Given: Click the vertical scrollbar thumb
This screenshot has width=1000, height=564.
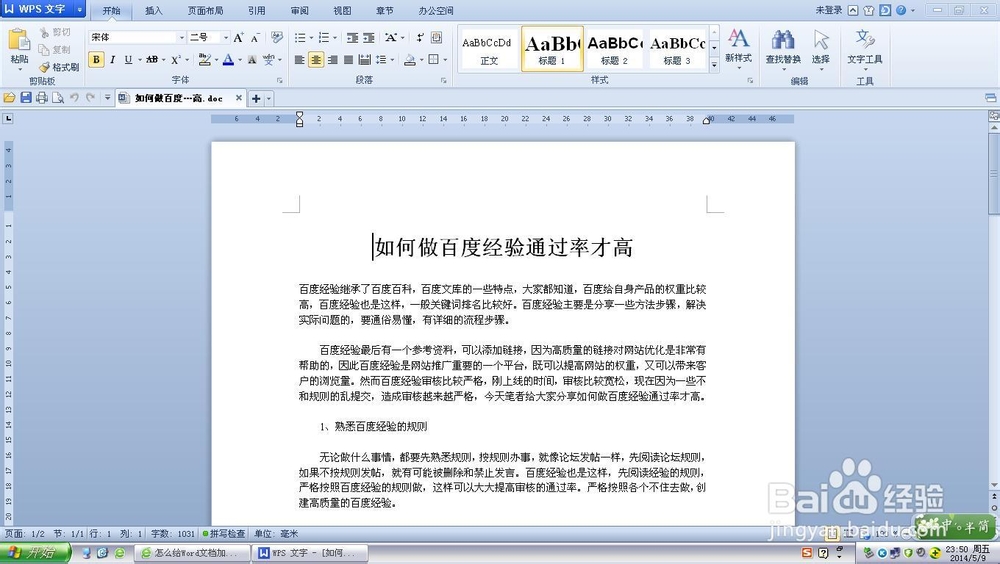Looking at the screenshot, I should tap(994, 174).
